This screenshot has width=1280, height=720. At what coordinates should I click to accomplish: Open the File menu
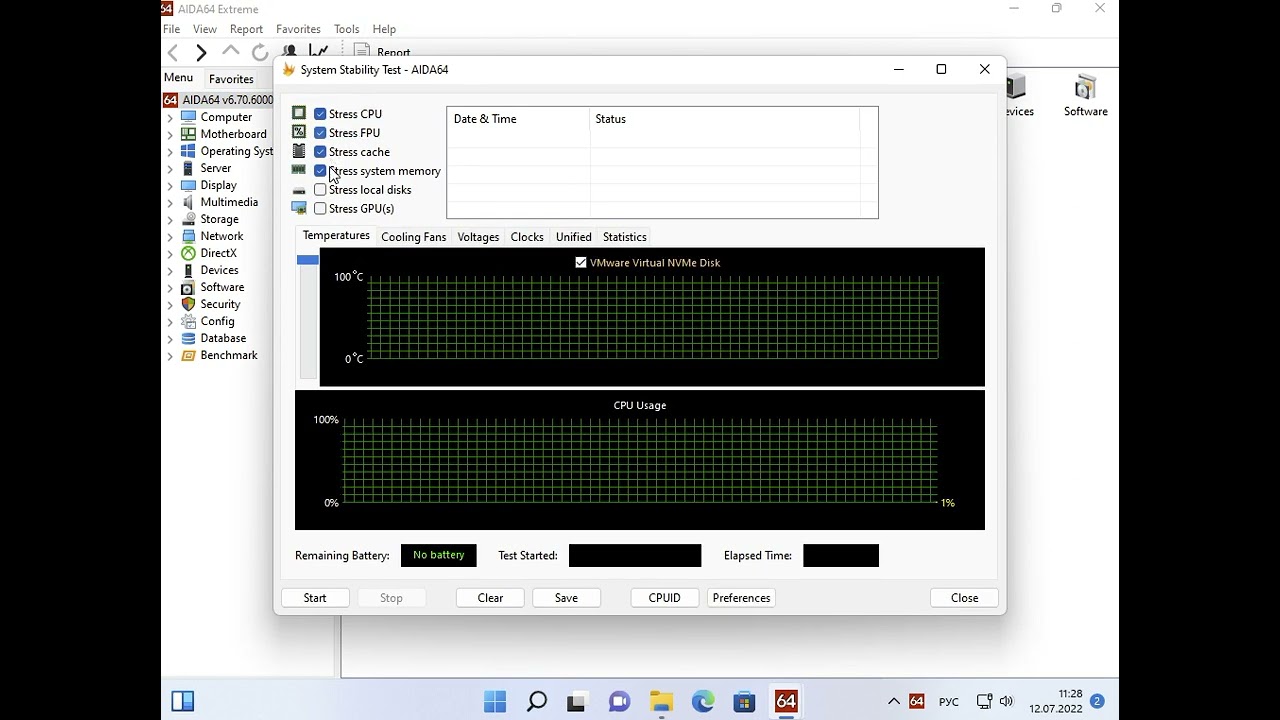171,29
